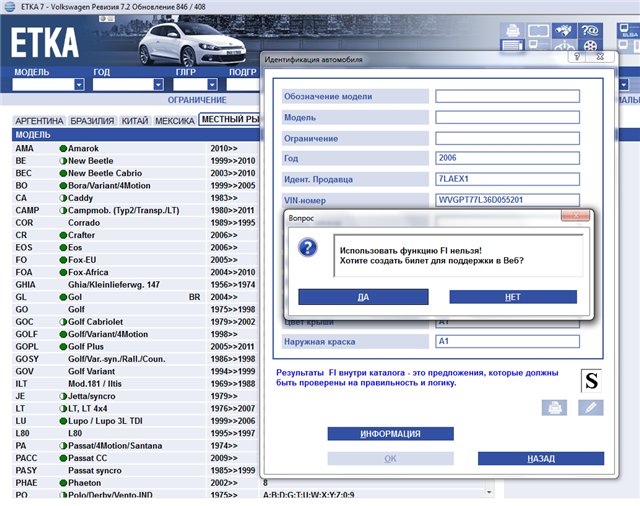Click ДА in the Вопрос dialog
The width and height of the screenshot is (640, 506).
(363, 297)
